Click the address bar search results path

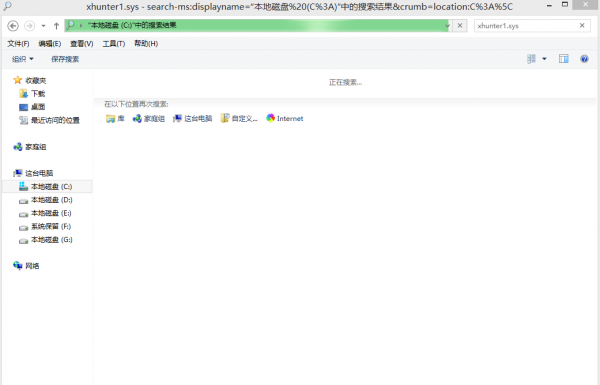132,25
